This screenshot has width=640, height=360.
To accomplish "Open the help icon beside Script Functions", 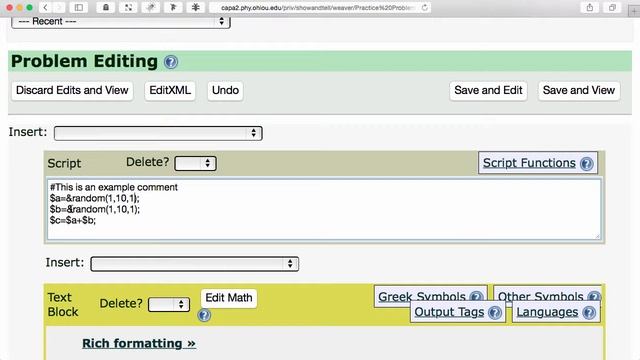I will click(x=587, y=164).
